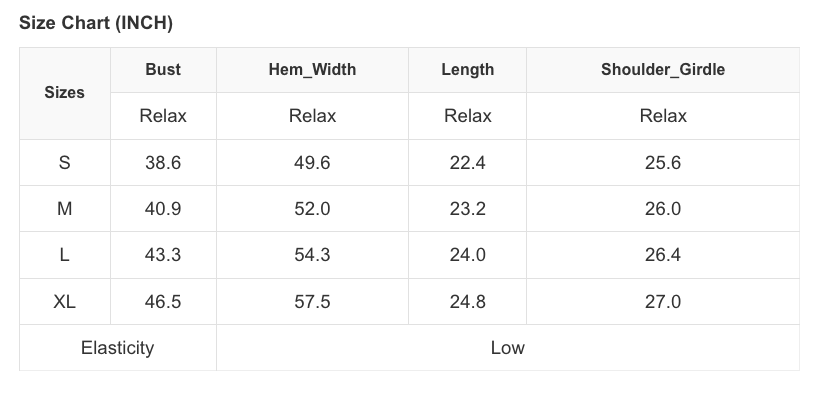Click the Elasticity row label
This screenshot has width=822, height=400.
click(x=118, y=348)
